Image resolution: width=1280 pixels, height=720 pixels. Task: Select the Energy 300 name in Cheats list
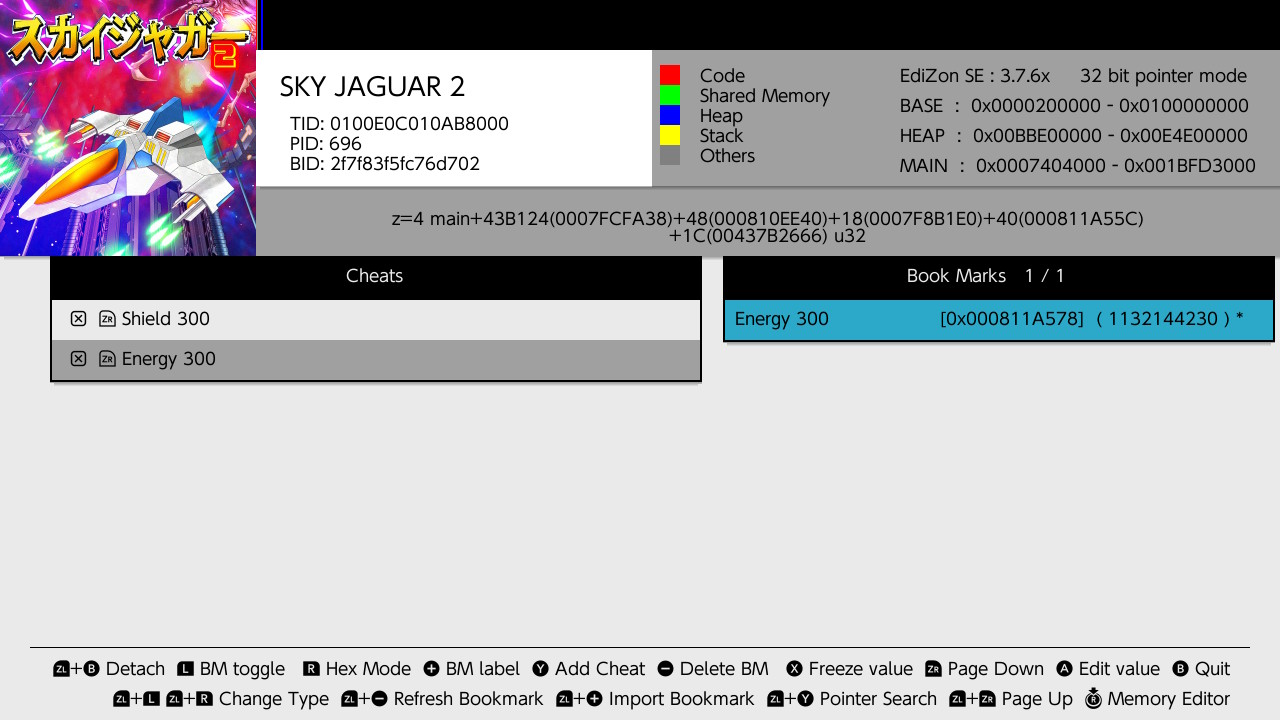pos(169,359)
